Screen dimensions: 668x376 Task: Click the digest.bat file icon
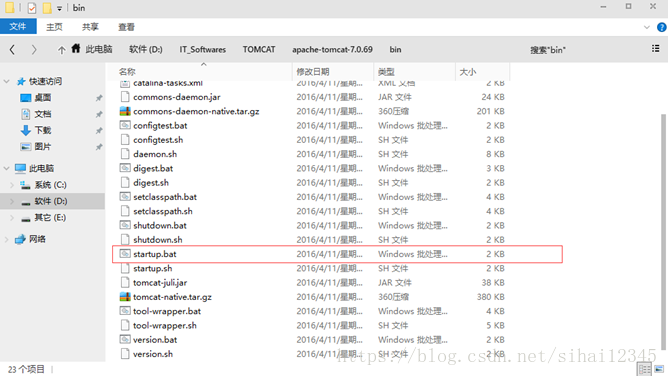tap(125, 168)
